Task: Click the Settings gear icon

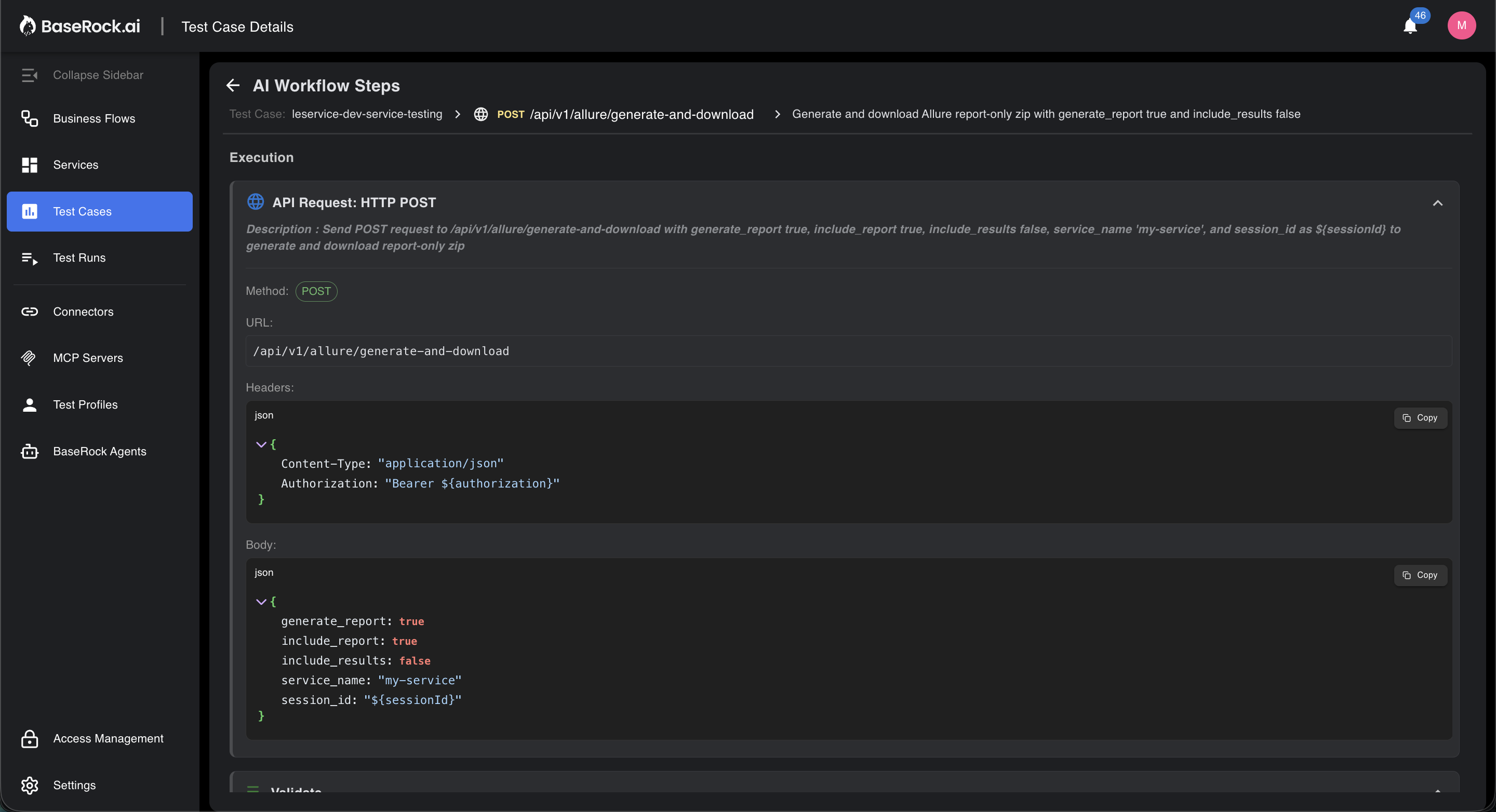Action: 30,784
